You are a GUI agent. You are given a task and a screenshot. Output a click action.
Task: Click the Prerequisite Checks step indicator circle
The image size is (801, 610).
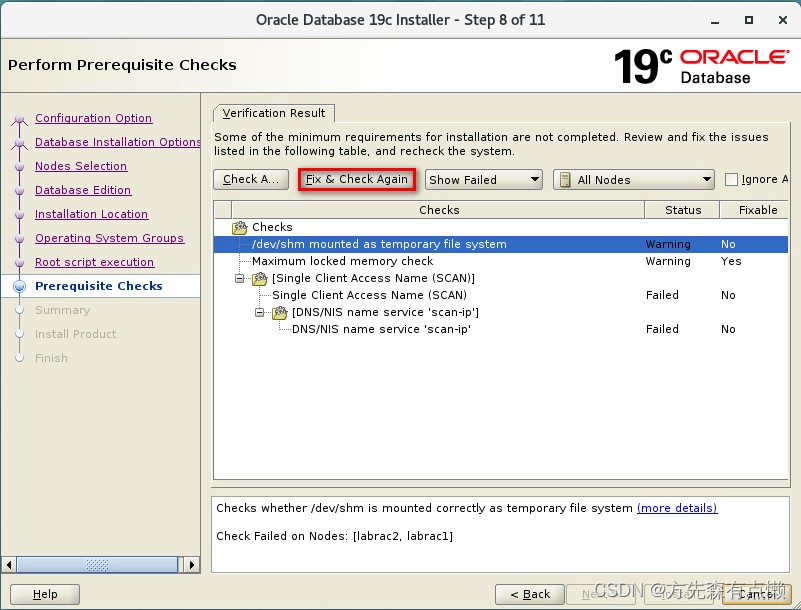pyautogui.click(x=19, y=286)
